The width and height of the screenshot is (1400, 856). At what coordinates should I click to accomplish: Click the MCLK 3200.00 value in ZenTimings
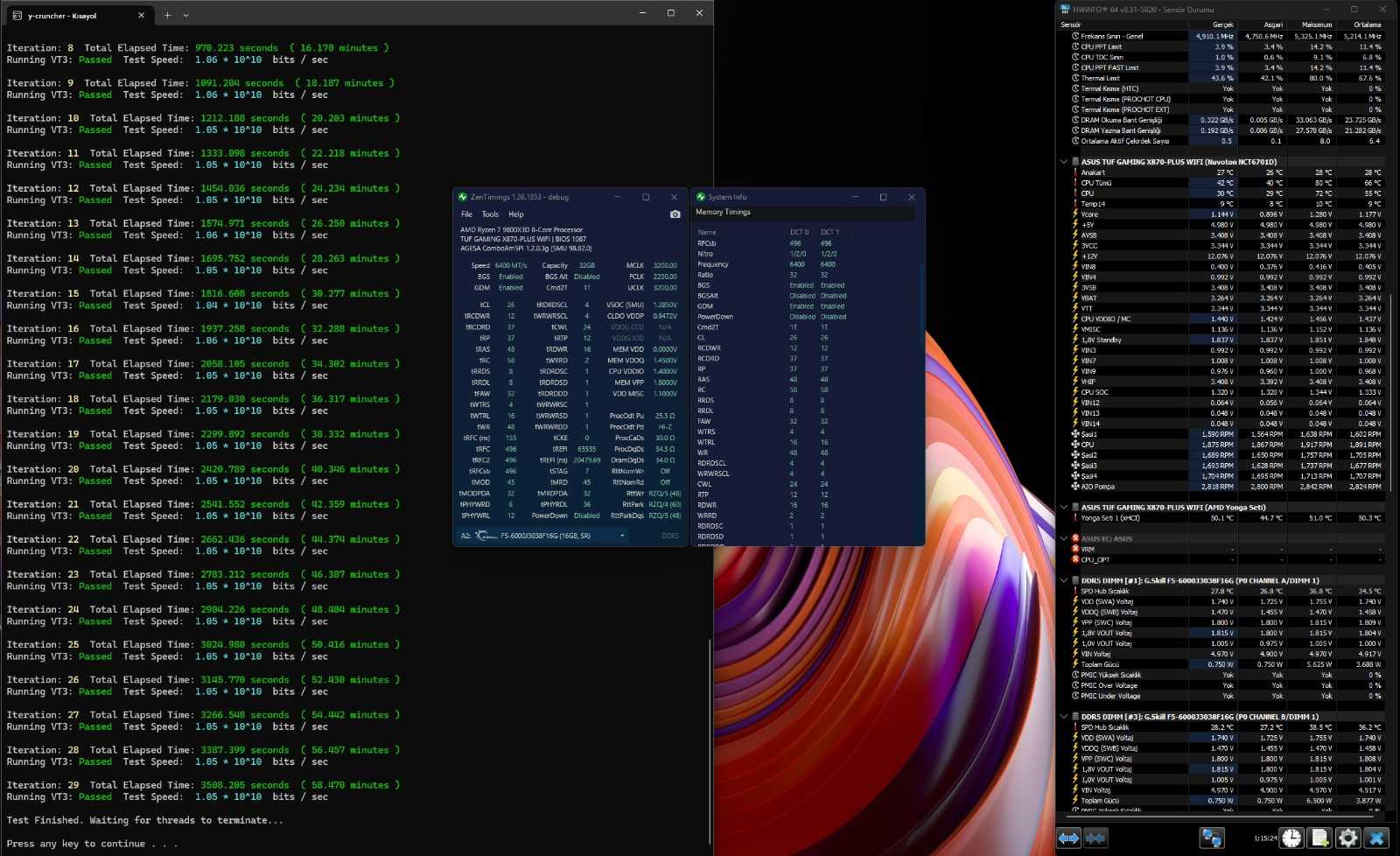[x=665, y=265]
